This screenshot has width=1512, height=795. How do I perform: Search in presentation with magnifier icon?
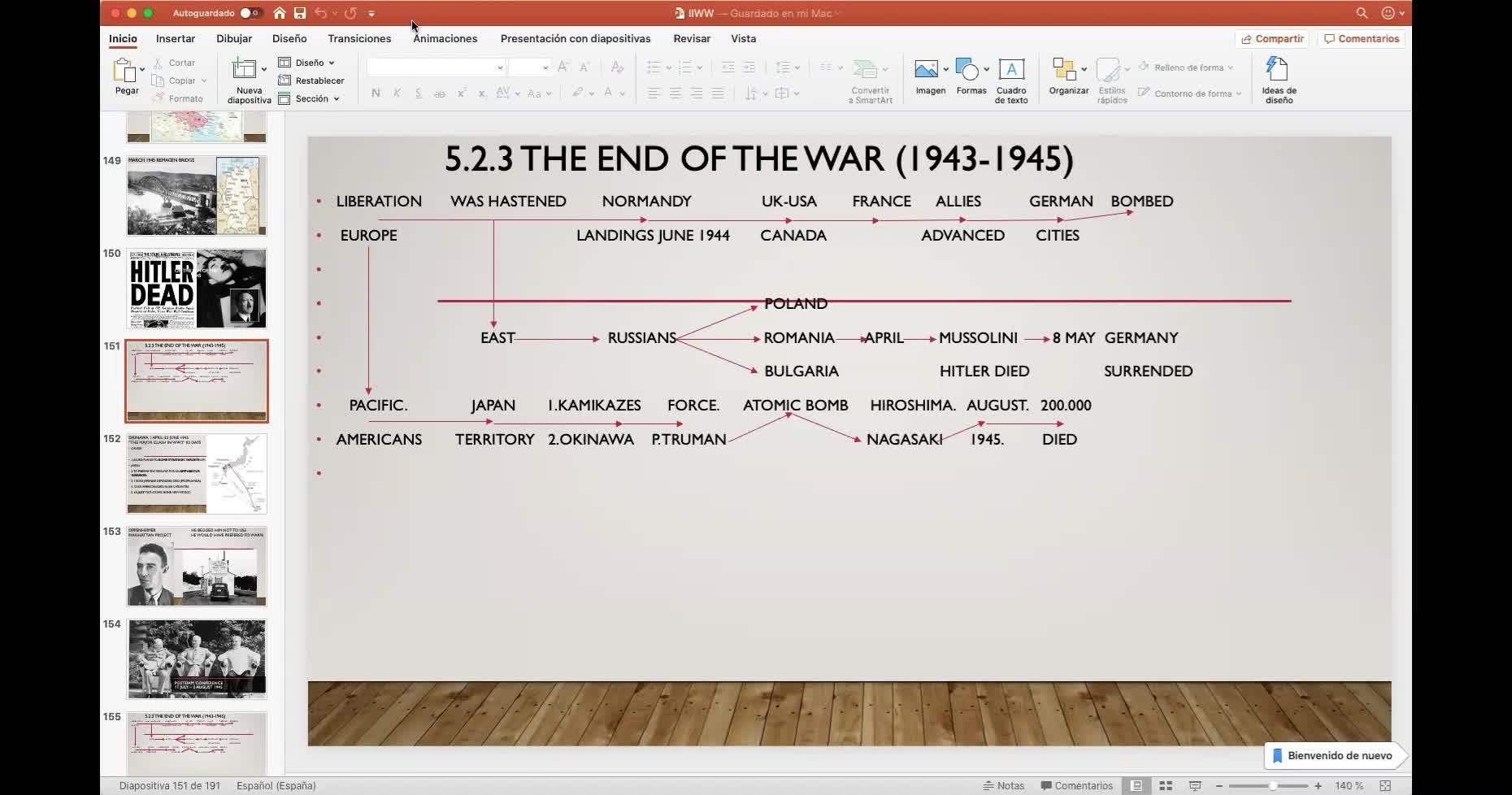click(1362, 13)
